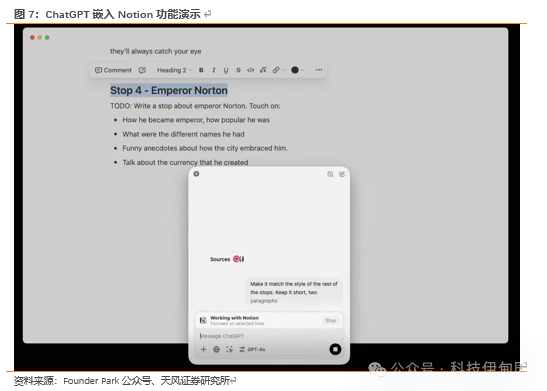Open the Heading 2 block type dropdown
This screenshot has height=391, width=547.
pyautogui.click(x=174, y=70)
